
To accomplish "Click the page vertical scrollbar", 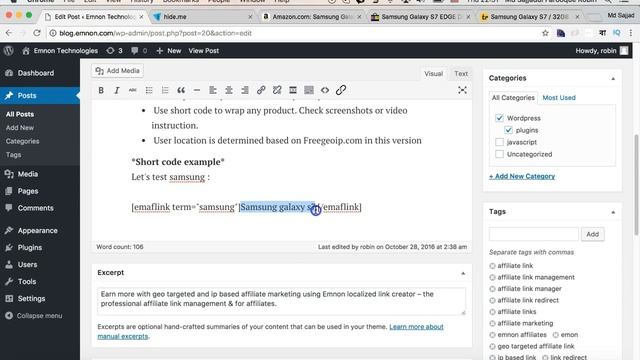I will tap(636, 185).
